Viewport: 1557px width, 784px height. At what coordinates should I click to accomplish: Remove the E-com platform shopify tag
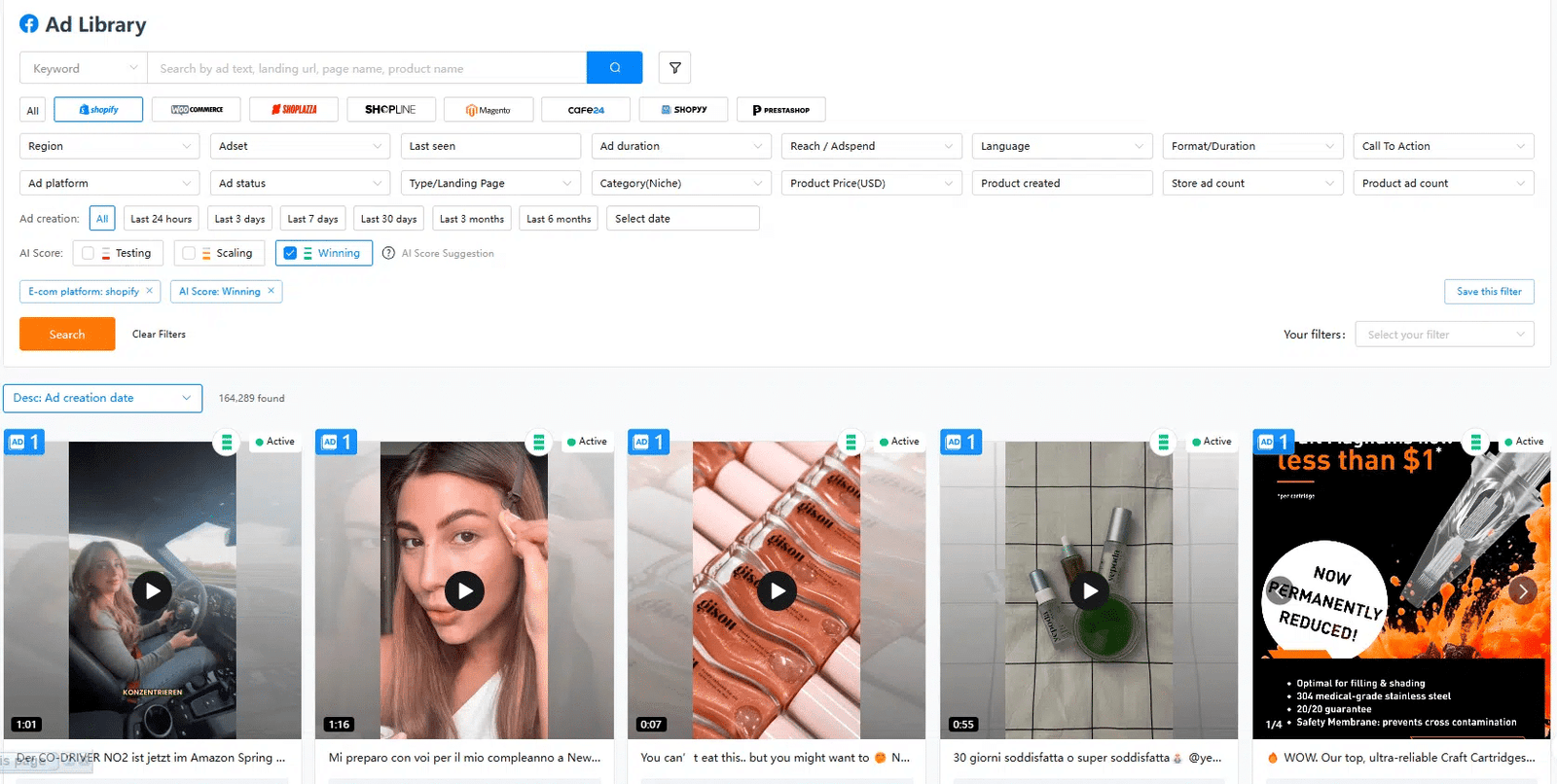149,291
